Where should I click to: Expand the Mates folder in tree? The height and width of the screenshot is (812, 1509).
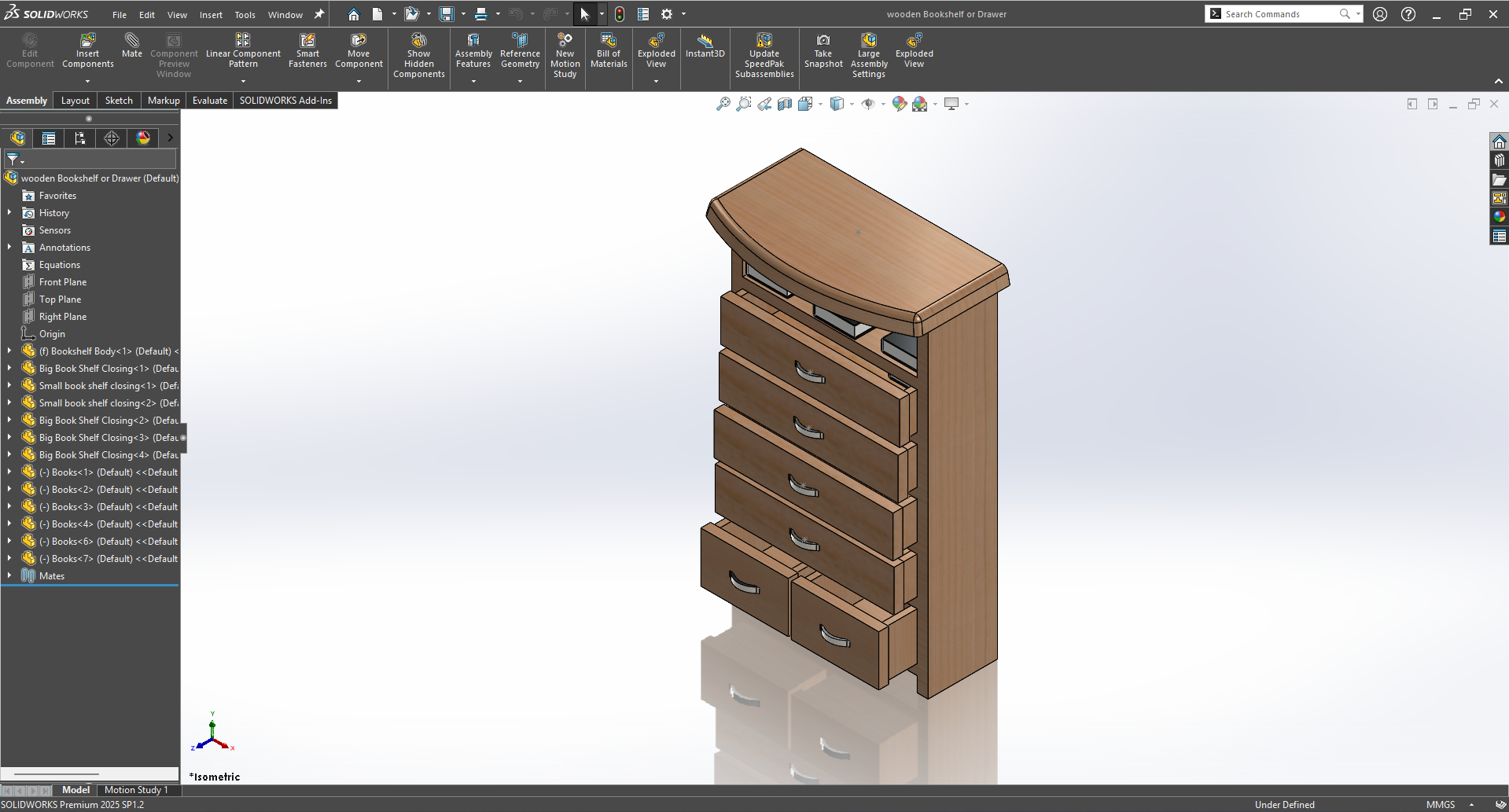point(9,575)
